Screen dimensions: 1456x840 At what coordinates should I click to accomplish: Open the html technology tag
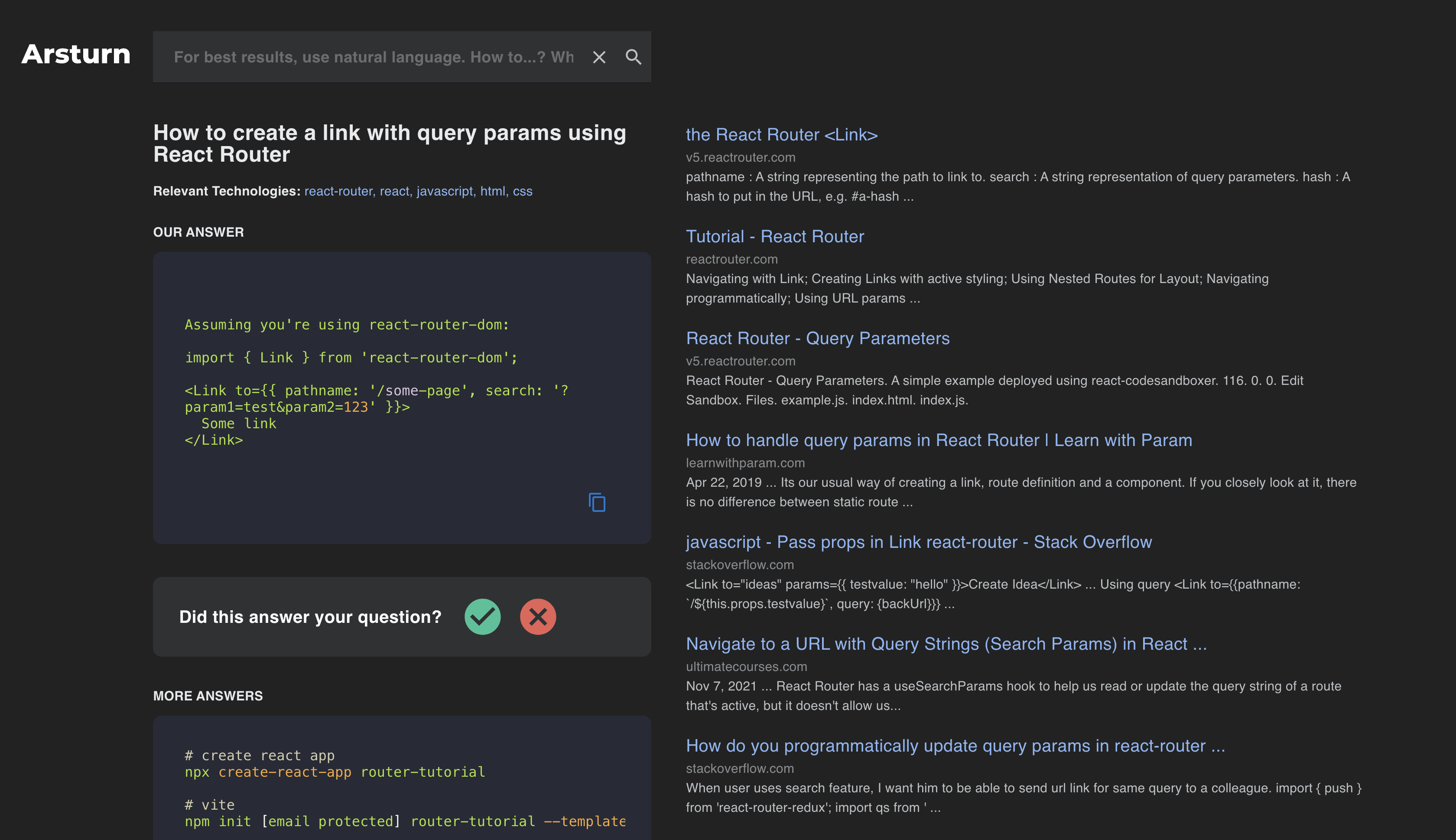493,191
